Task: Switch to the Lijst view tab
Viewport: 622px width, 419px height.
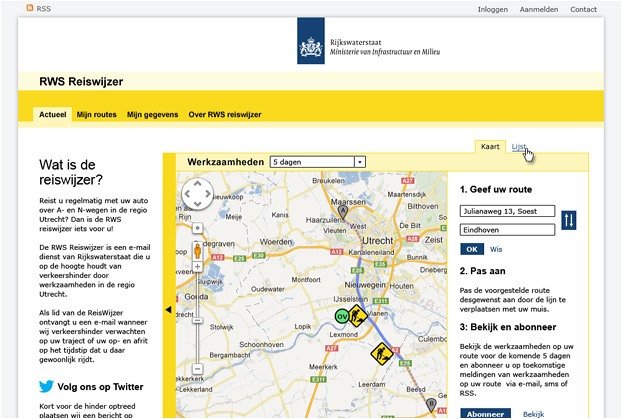Action: click(x=518, y=147)
